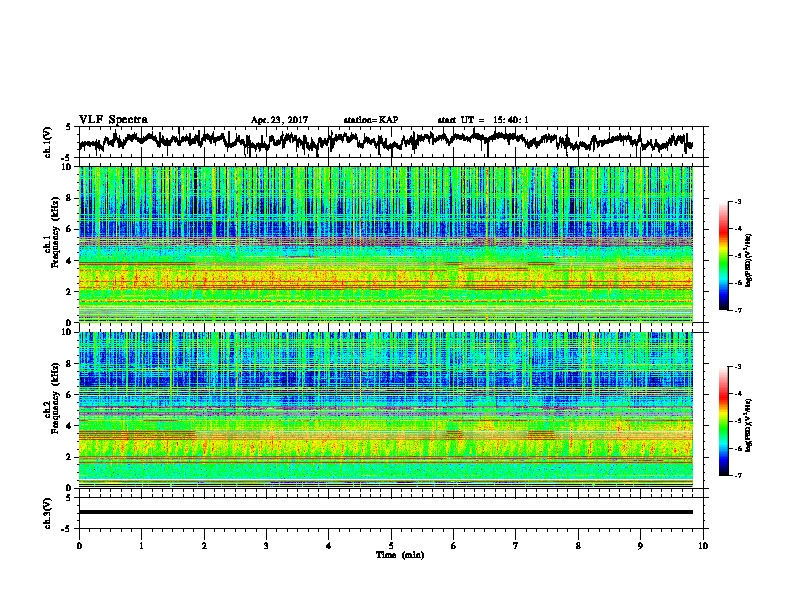Click the "ch.1(V)" axis label at top
Image resolution: width=792 pixels, height=612 pixels.
(47, 142)
